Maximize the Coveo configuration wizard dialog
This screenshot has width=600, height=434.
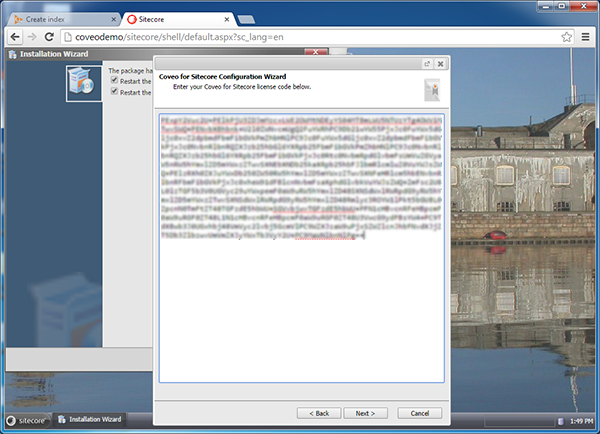click(427, 64)
